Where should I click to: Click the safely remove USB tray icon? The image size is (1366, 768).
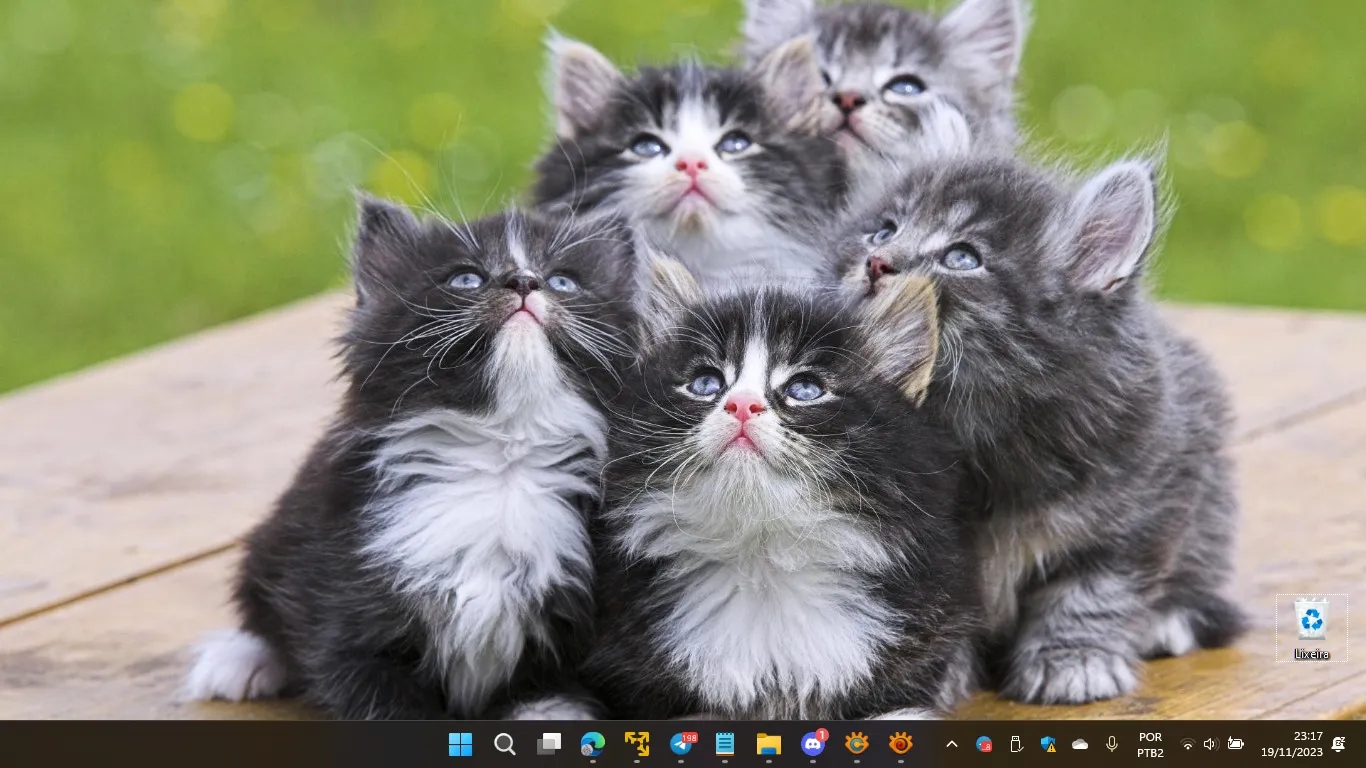pos(1016,744)
